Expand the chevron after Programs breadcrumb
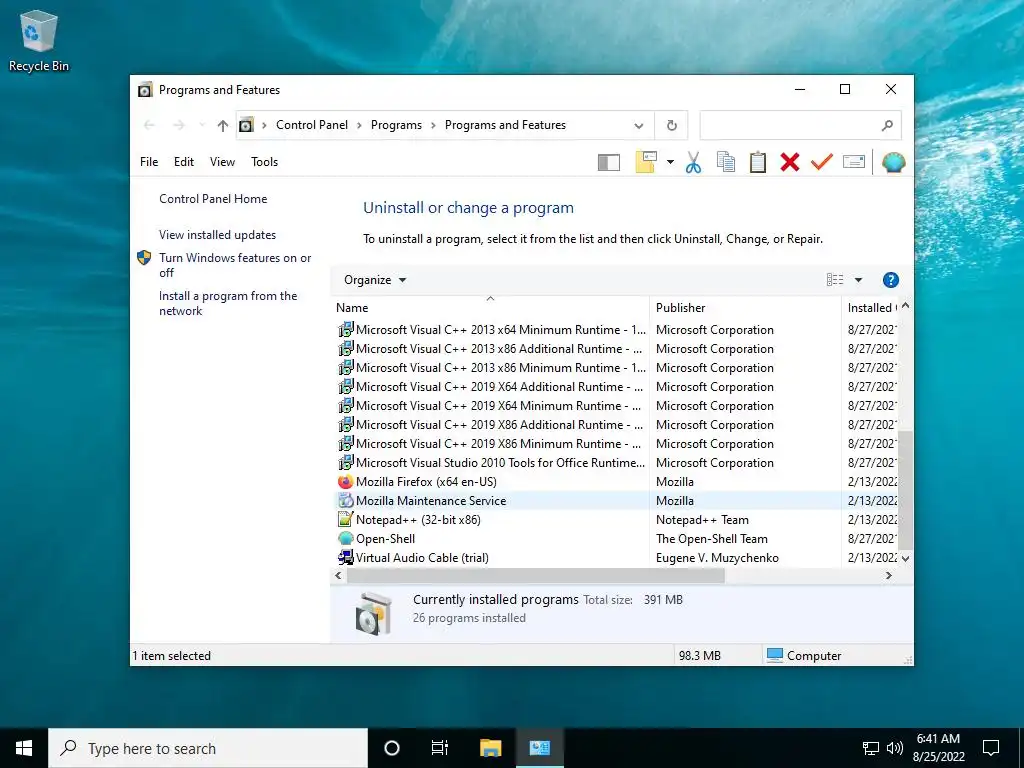The image size is (1024, 768). [433, 125]
